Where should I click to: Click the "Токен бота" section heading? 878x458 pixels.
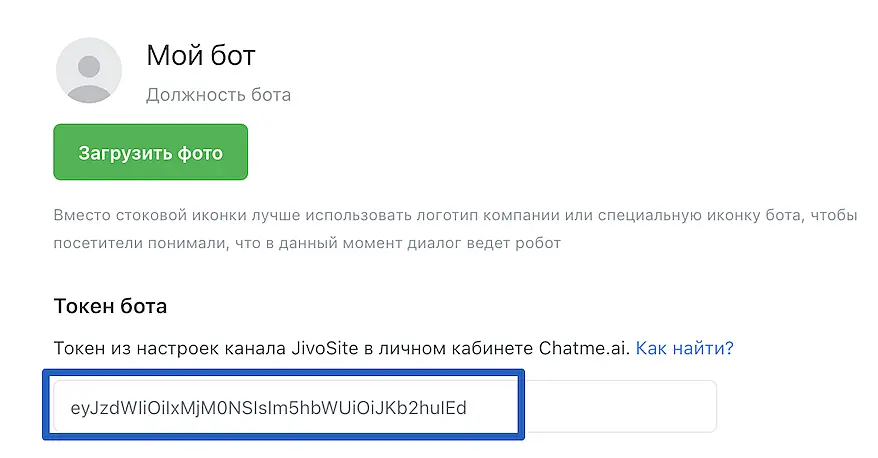pos(110,305)
